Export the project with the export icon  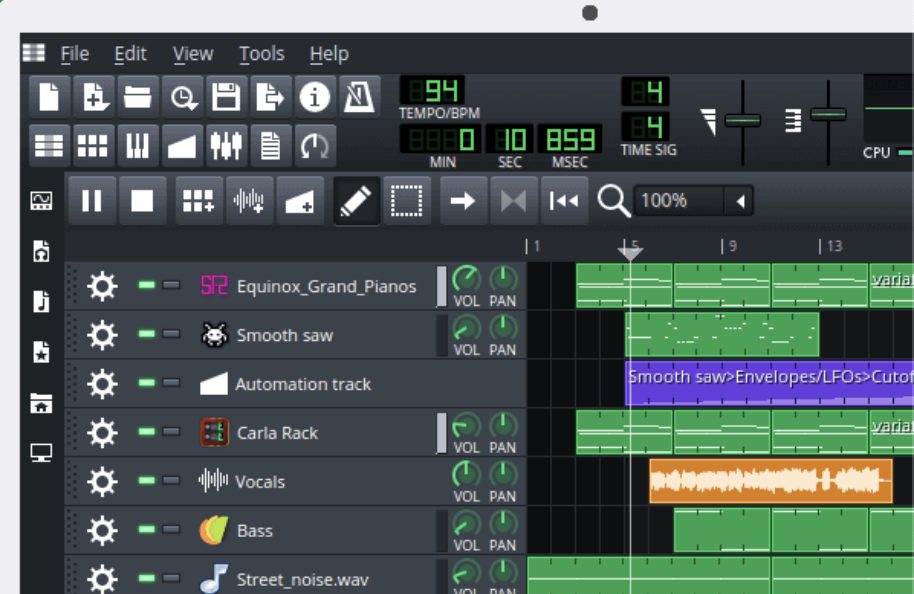(270, 97)
